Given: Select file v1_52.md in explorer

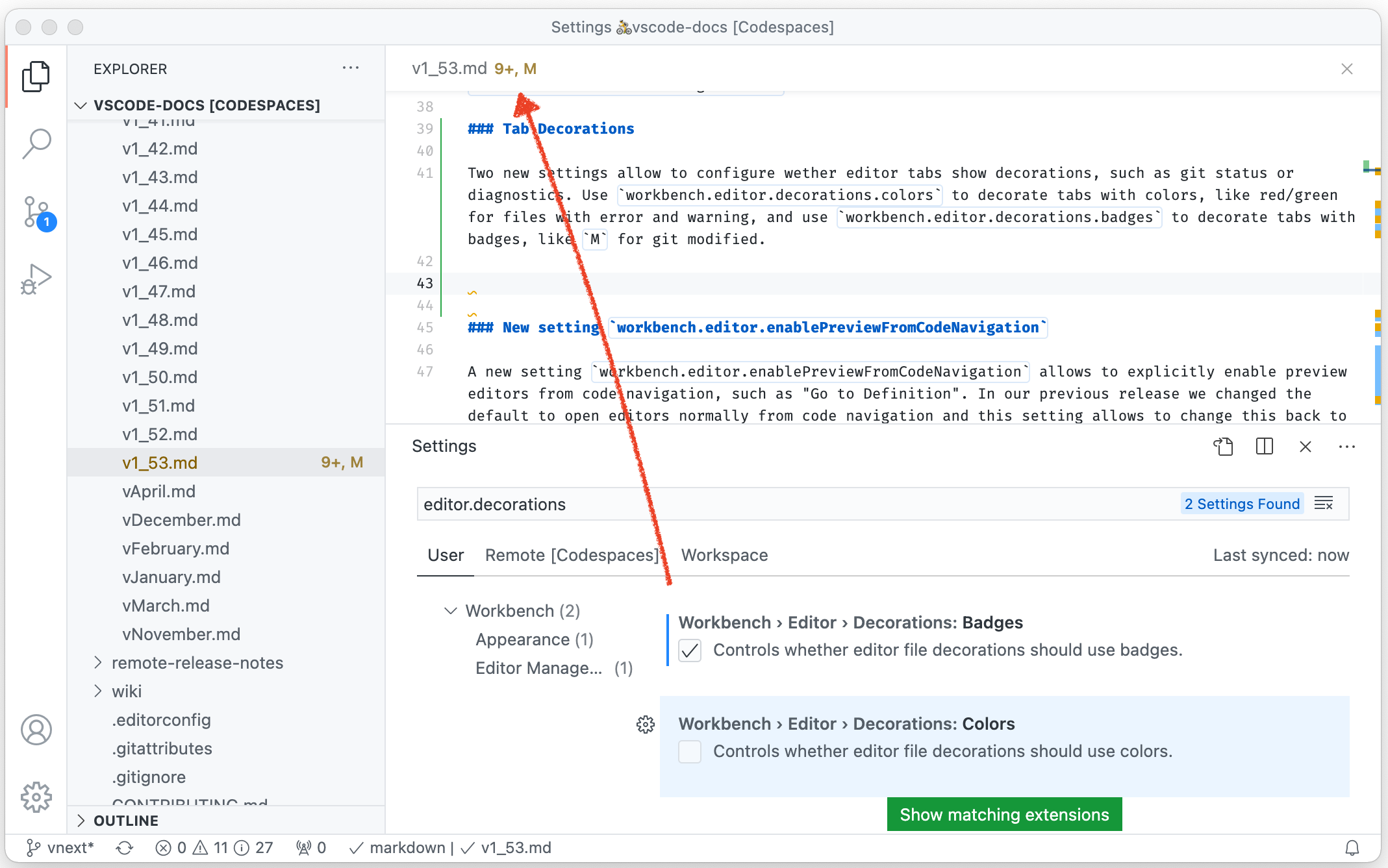Looking at the screenshot, I should click(159, 433).
